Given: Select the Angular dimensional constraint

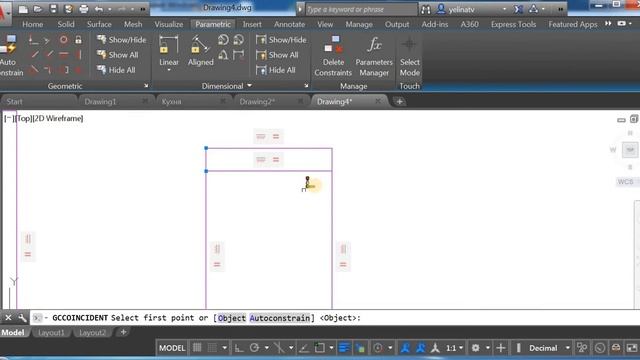Looking at the screenshot, I should 223,55.
